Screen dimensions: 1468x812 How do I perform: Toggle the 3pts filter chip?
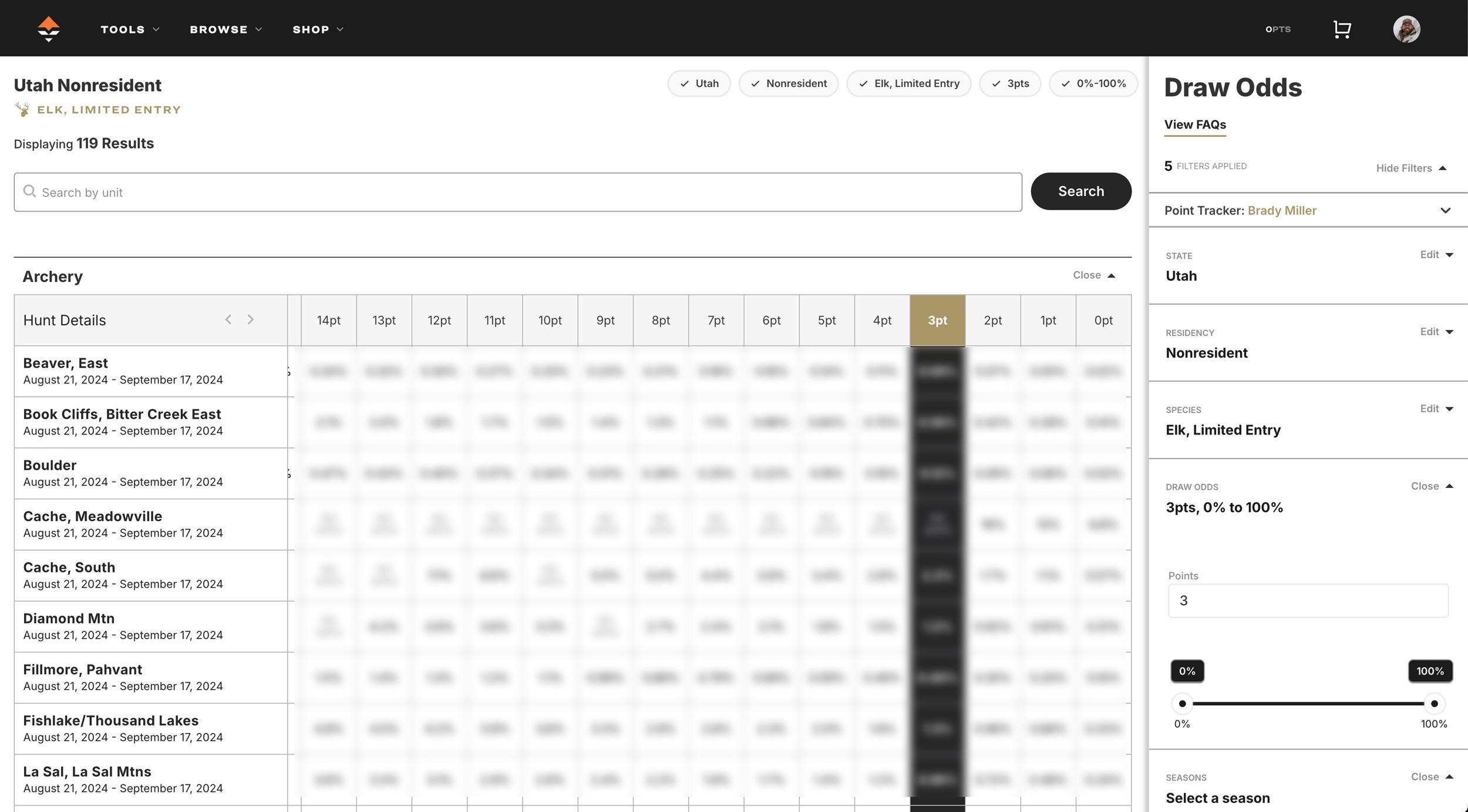pyautogui.click(x=1010, y=83)
